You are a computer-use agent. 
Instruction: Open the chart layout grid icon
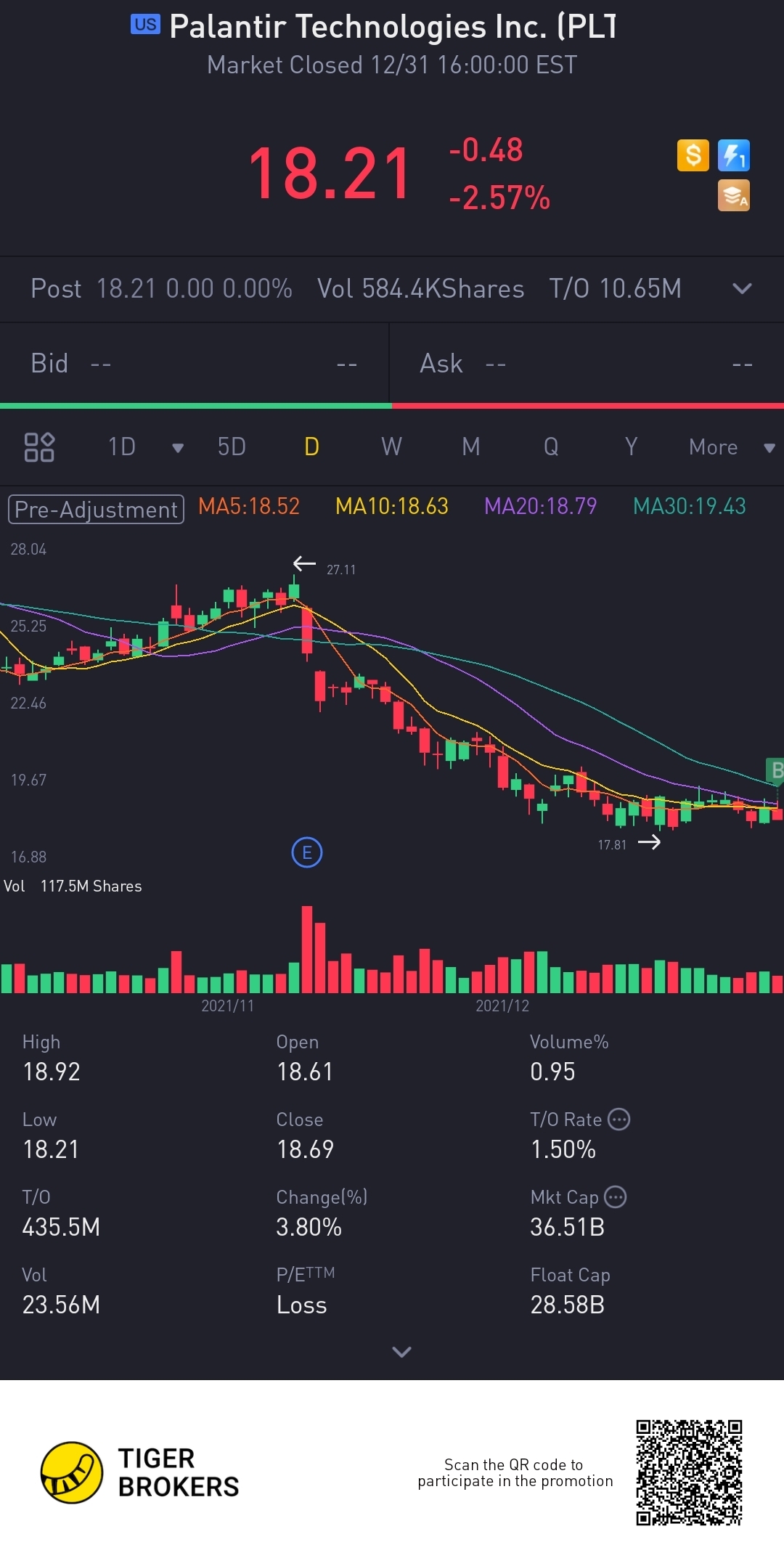click(39, 446)
